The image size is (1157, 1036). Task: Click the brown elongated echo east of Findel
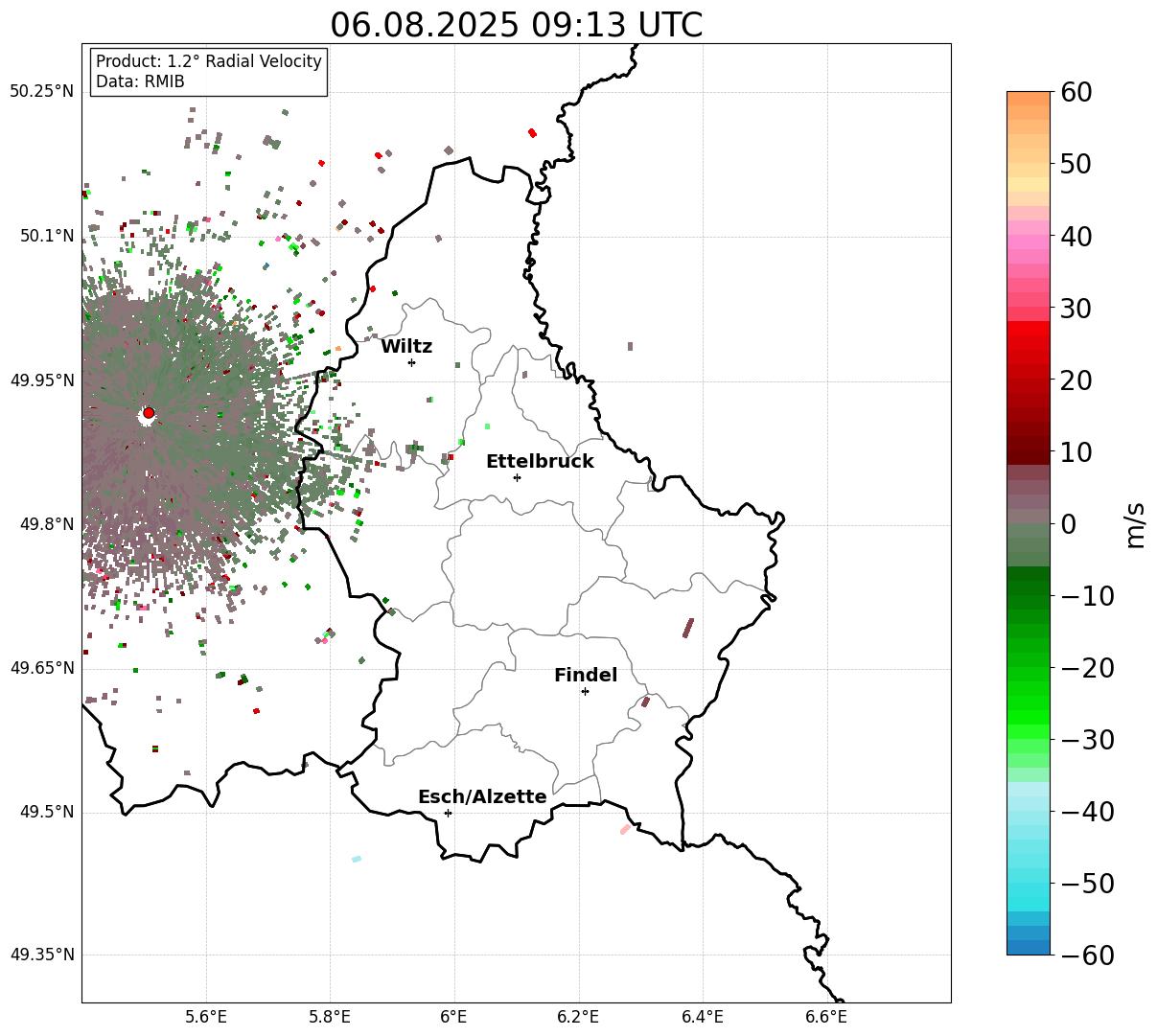point(687,628)
